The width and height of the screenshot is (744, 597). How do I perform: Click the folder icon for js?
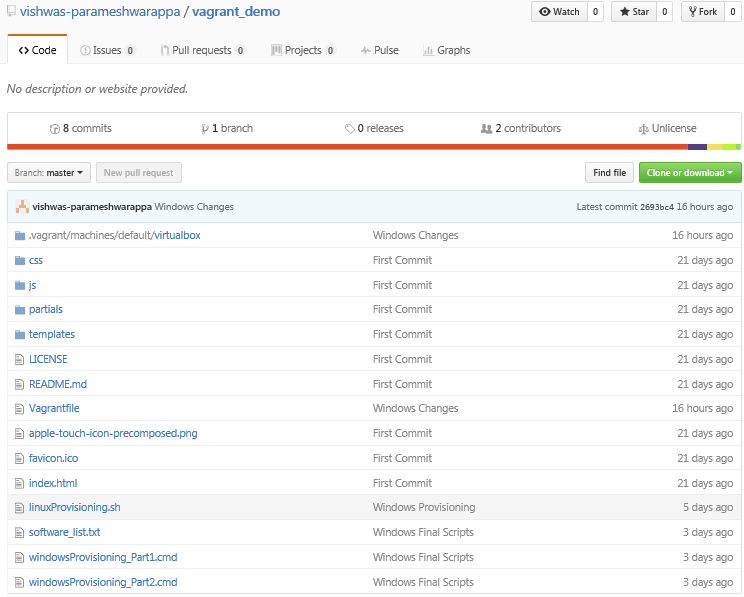click(x=19, y=285)
